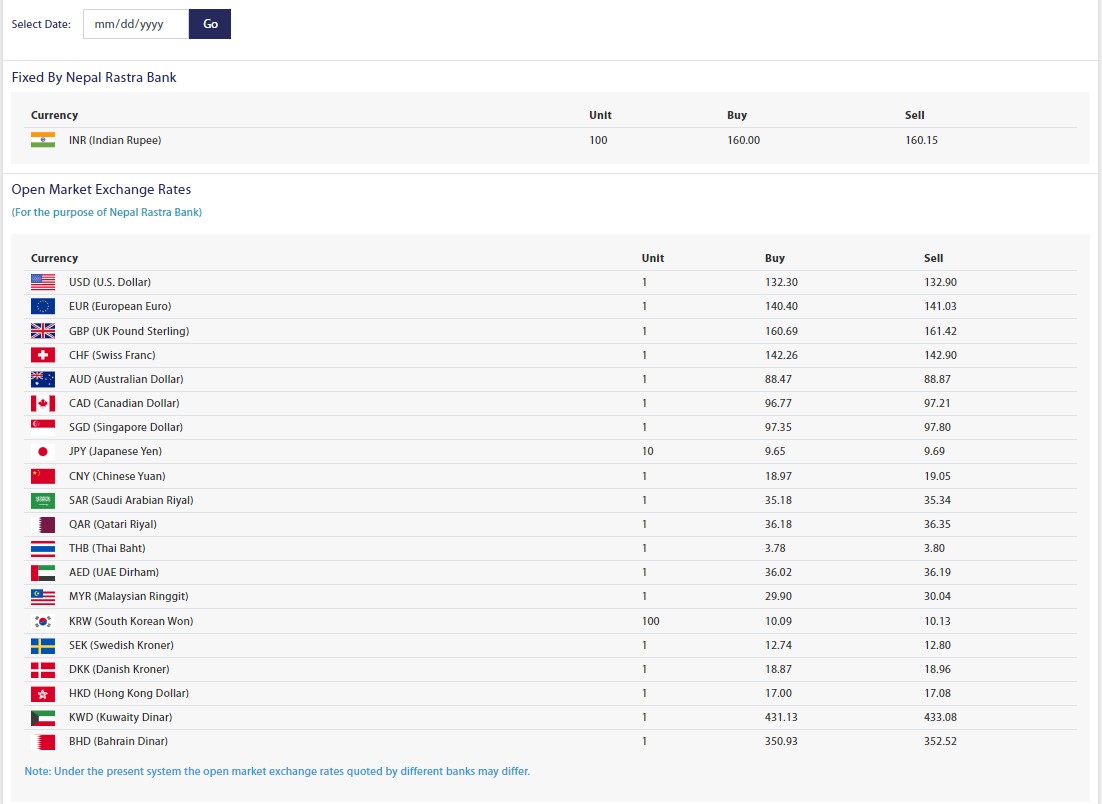The height and width of the screenshot is (804, 1102).
Task: Click 'USD (U.S. Dollar)' currency name
Action: [110, 282]
